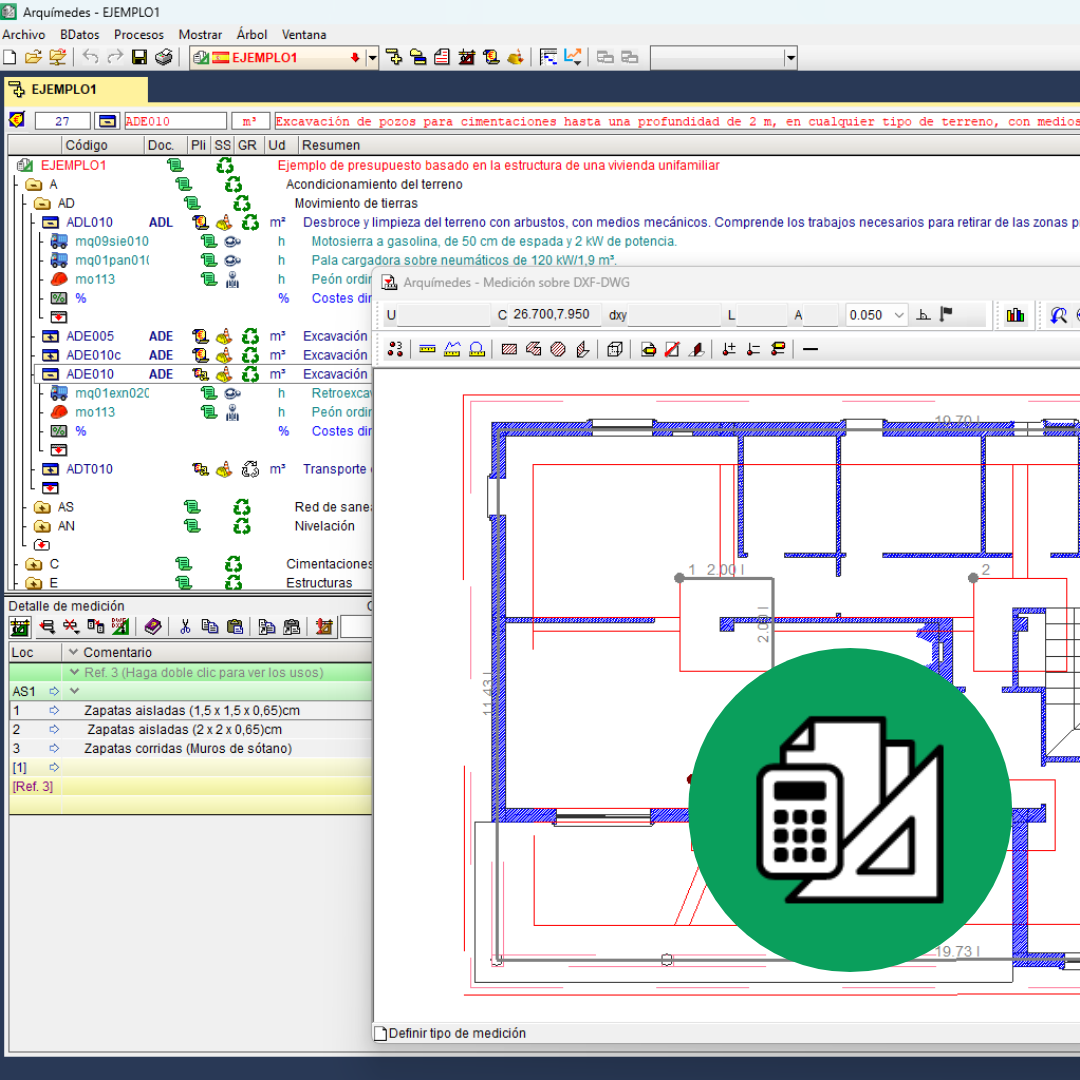Click the DWG/DXF measurement icon in detail toolbar
The width and height of the screenshot is (1080, 1080).
(x=120, y=627)
